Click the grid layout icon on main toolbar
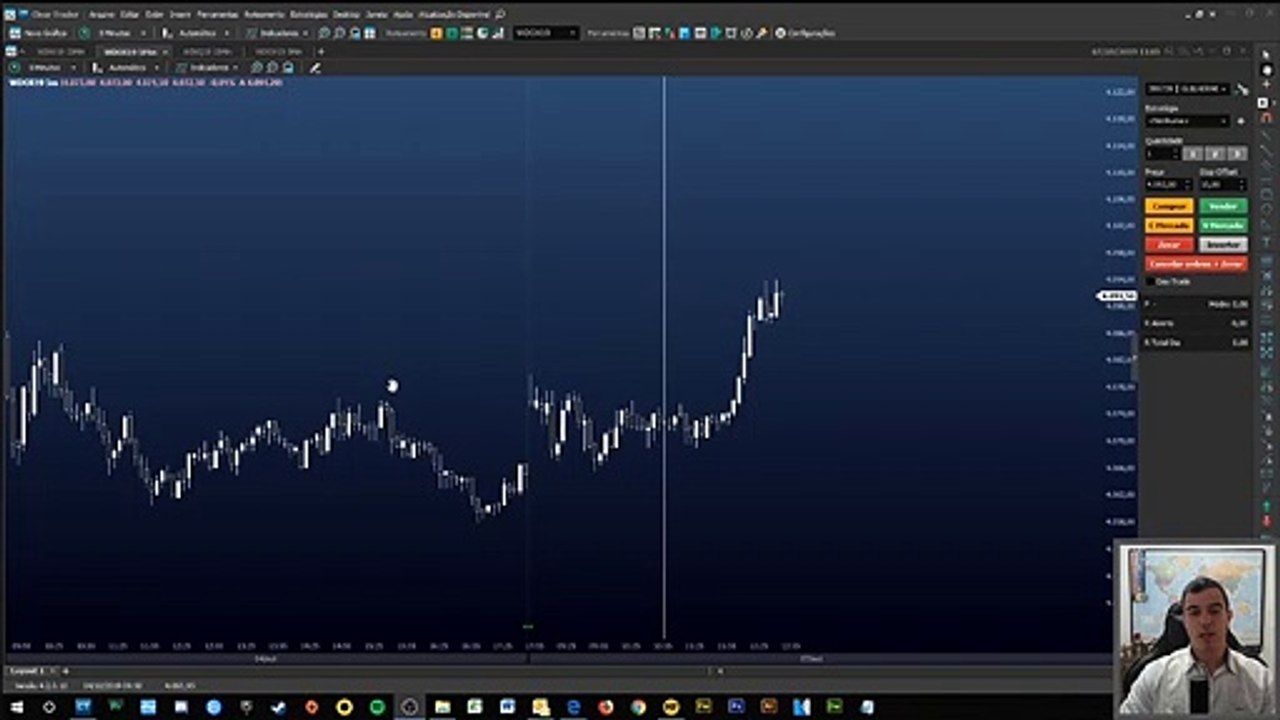Image resolution: width=1280 pixels, height=720 pixels. [x=370, y=33]
